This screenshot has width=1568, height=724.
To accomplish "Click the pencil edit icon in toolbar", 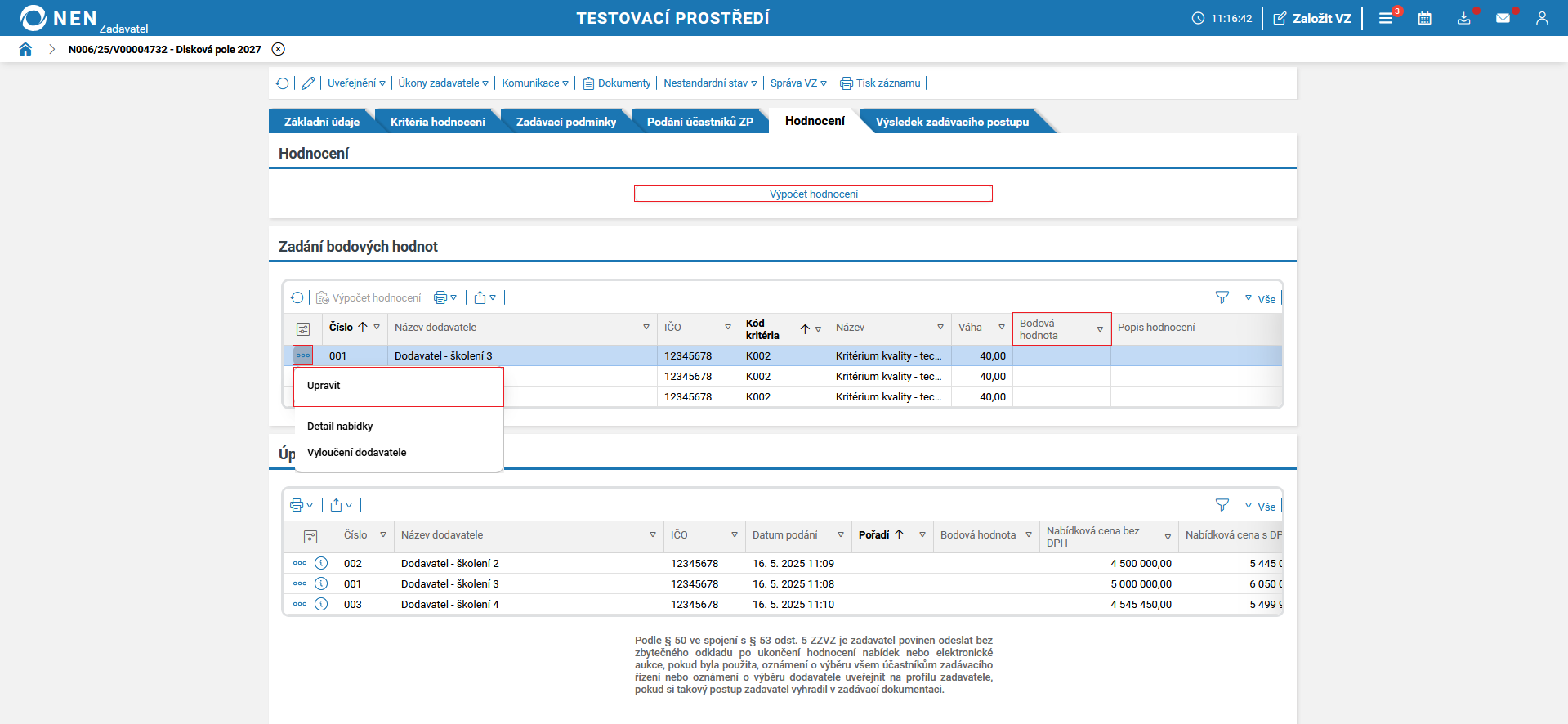I will [x=308, y=83].
